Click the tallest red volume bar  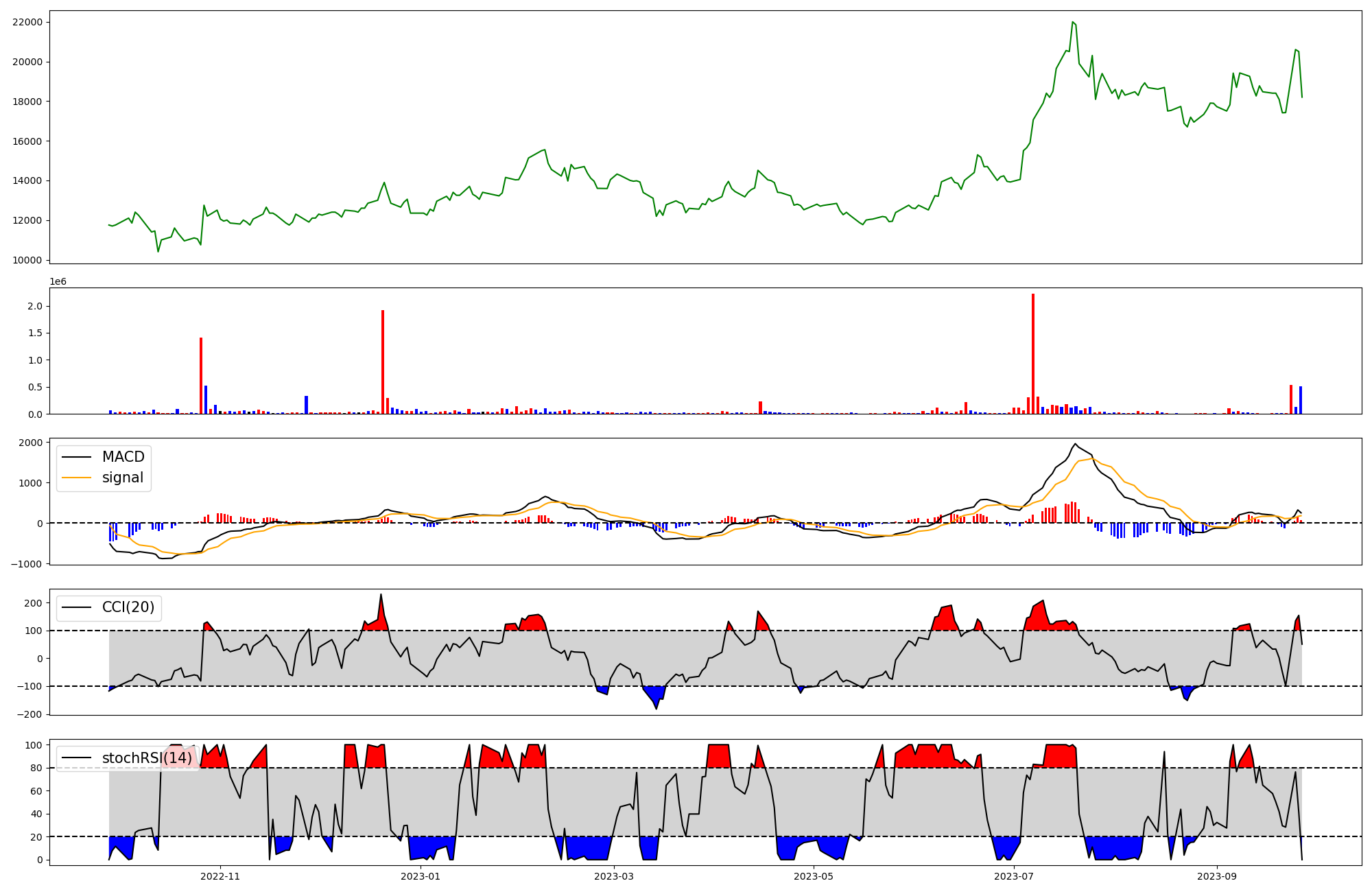1033,353
